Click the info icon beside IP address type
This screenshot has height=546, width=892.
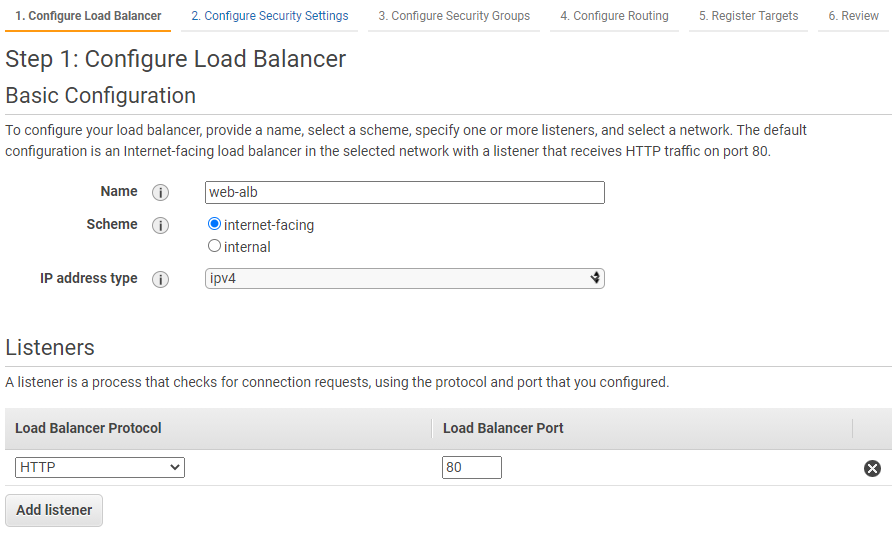[160, 279]
